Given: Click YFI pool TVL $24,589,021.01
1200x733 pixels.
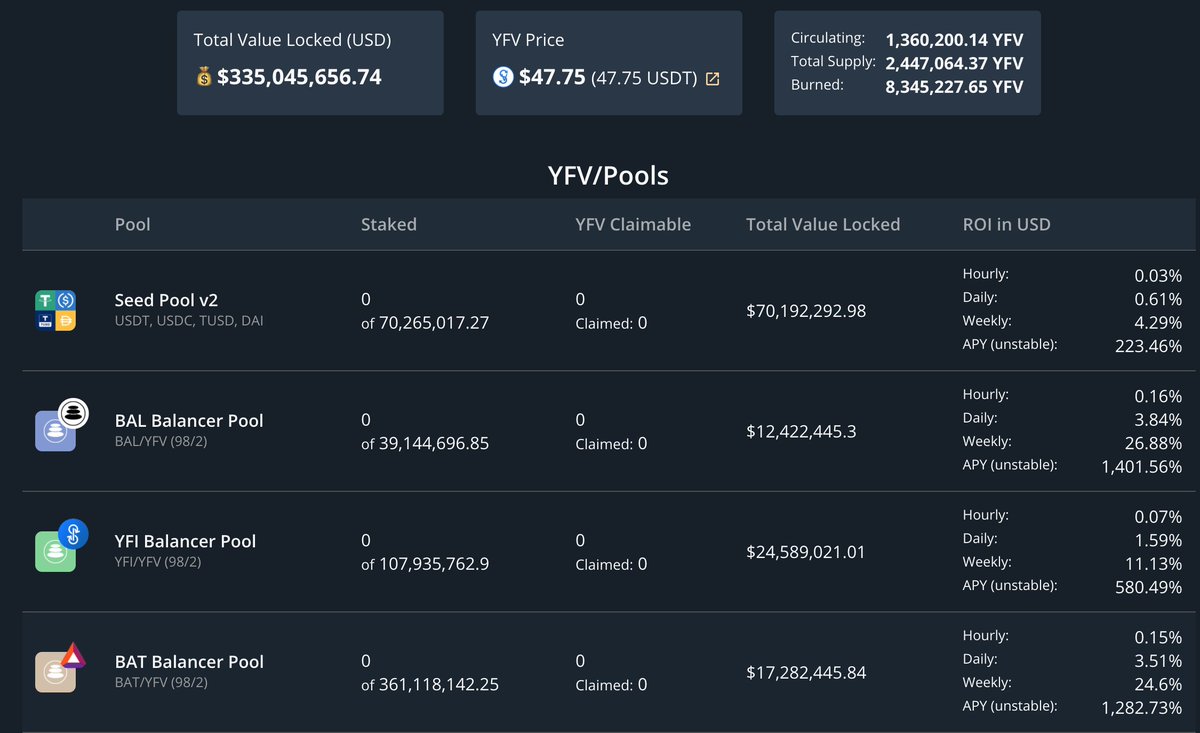Looking at the screenshot, I should pos(806,552).
